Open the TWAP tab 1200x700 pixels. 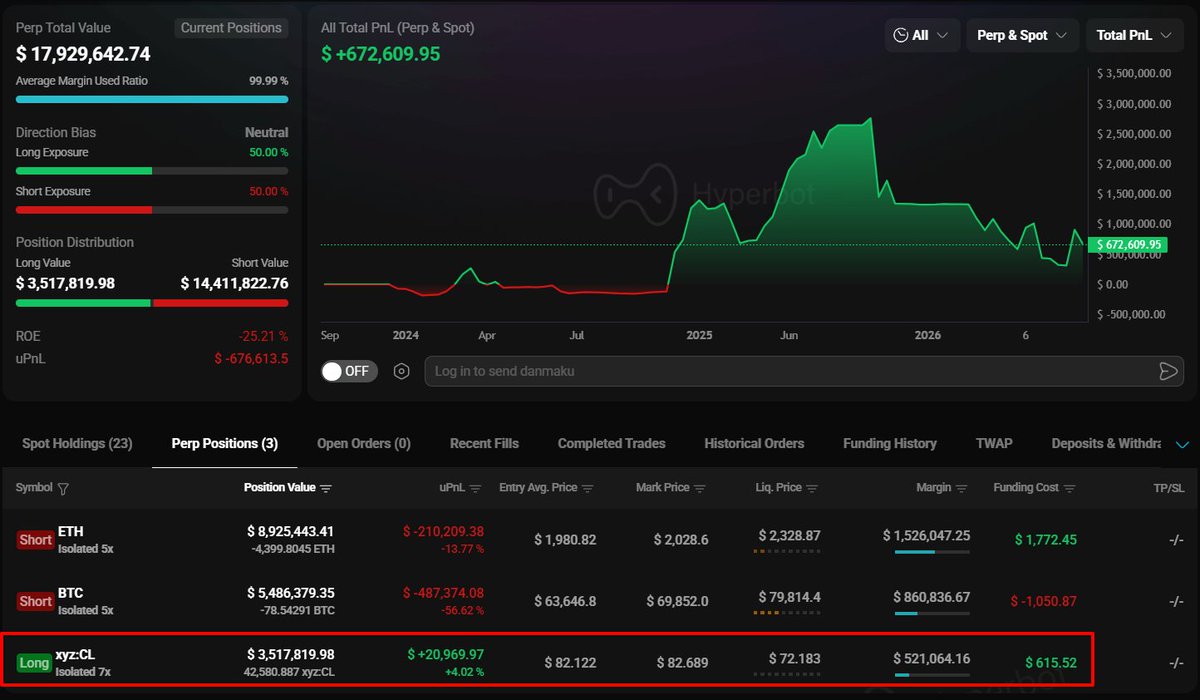[x=994, y=443]
